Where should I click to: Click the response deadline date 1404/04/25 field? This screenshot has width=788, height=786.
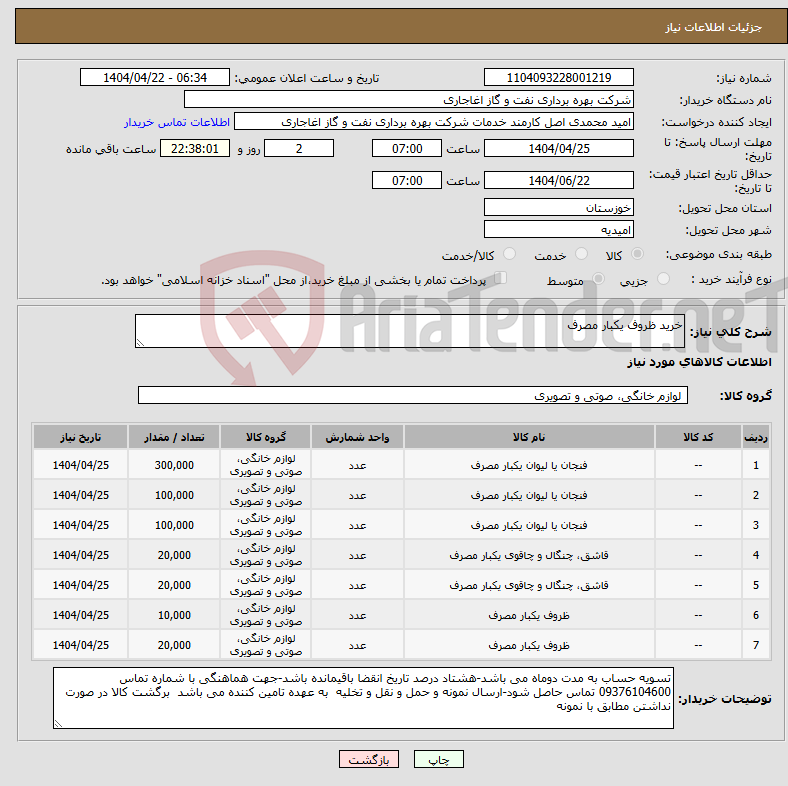[x=558, y=148]
